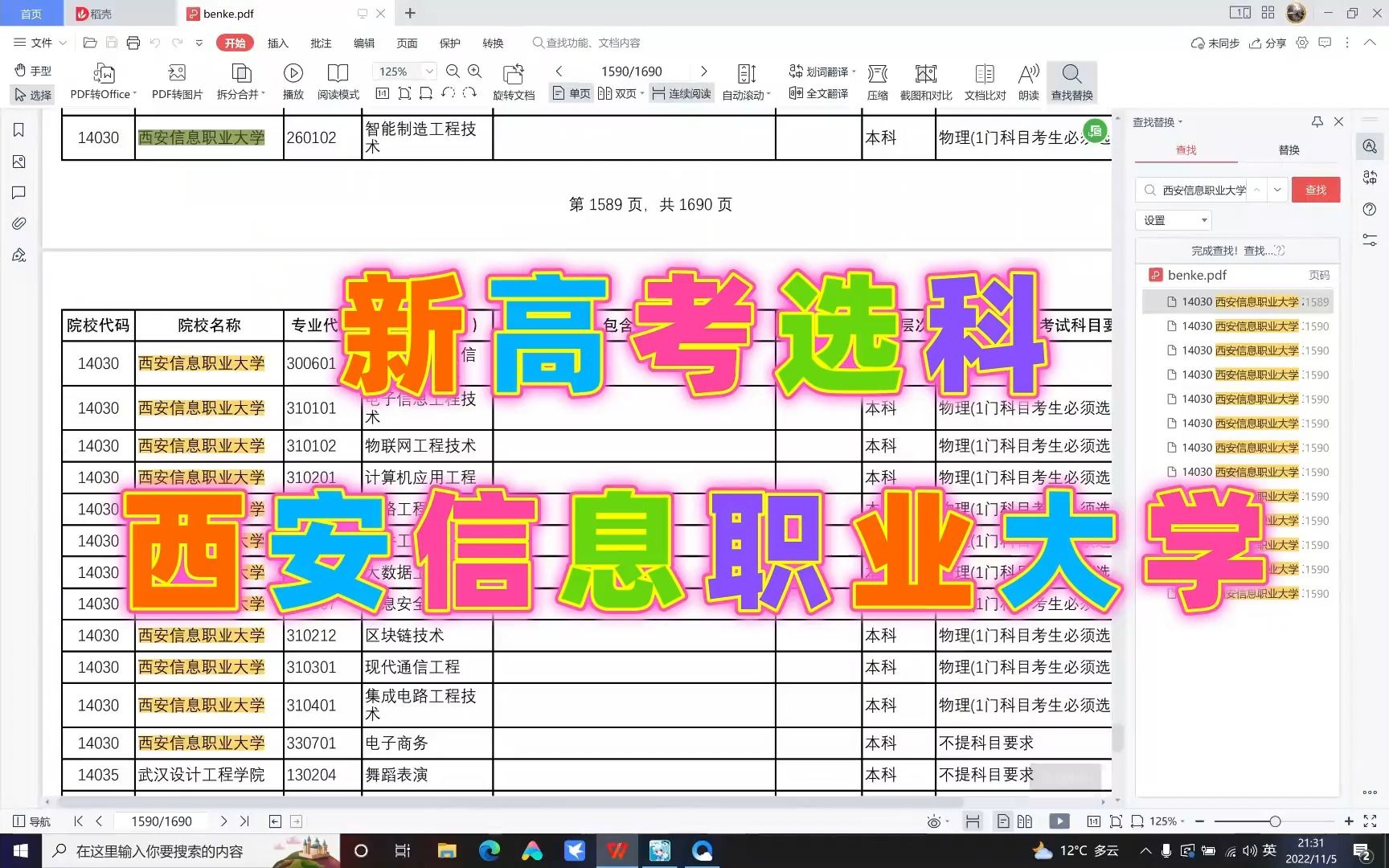1389x868 pixels.
Task: Switch to 双页 double page view
Action: coord(621,94)
